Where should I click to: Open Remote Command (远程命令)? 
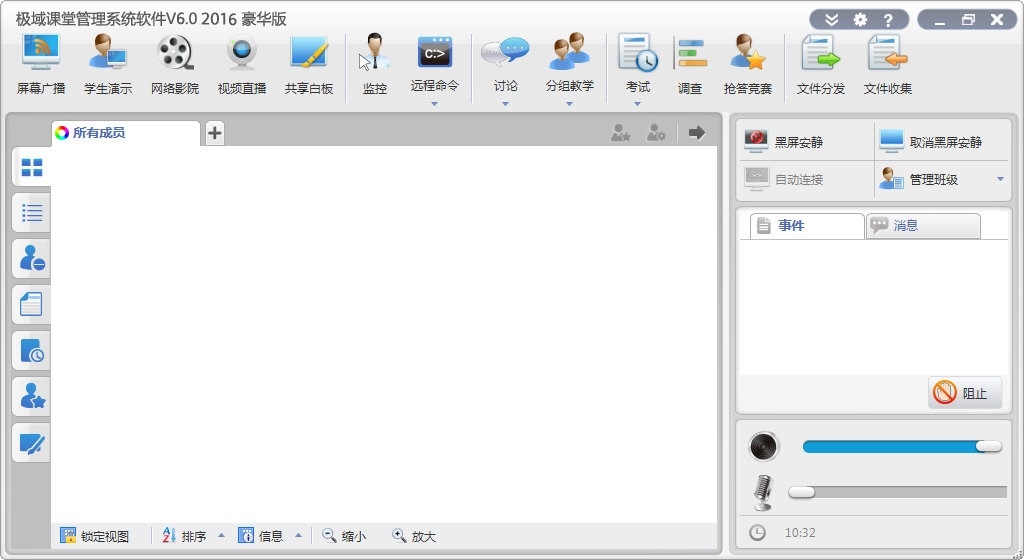pyautogui.click(x=434, y=64)
